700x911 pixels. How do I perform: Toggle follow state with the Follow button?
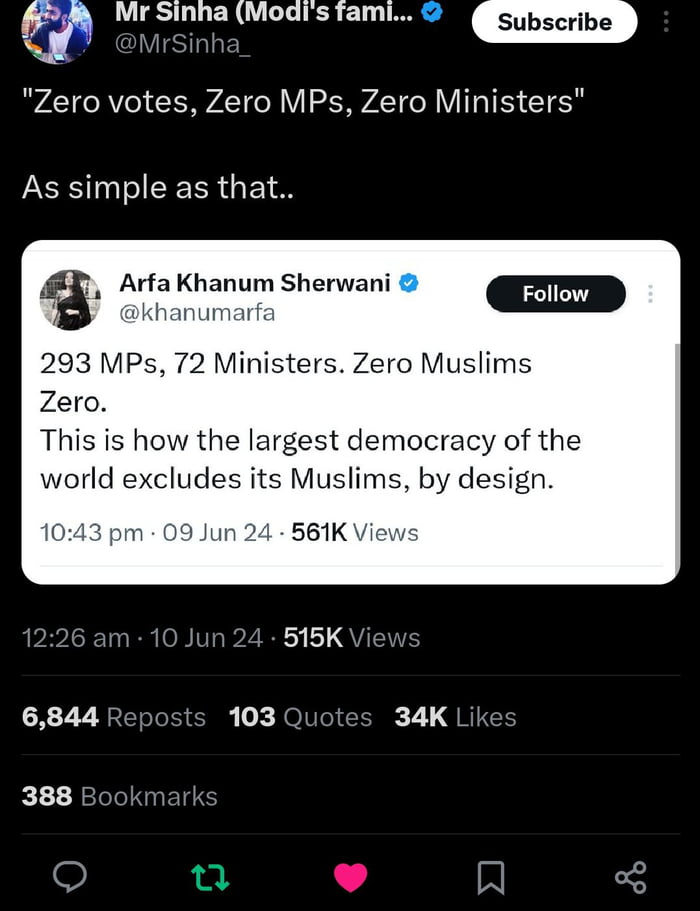(x=555, y=294)
